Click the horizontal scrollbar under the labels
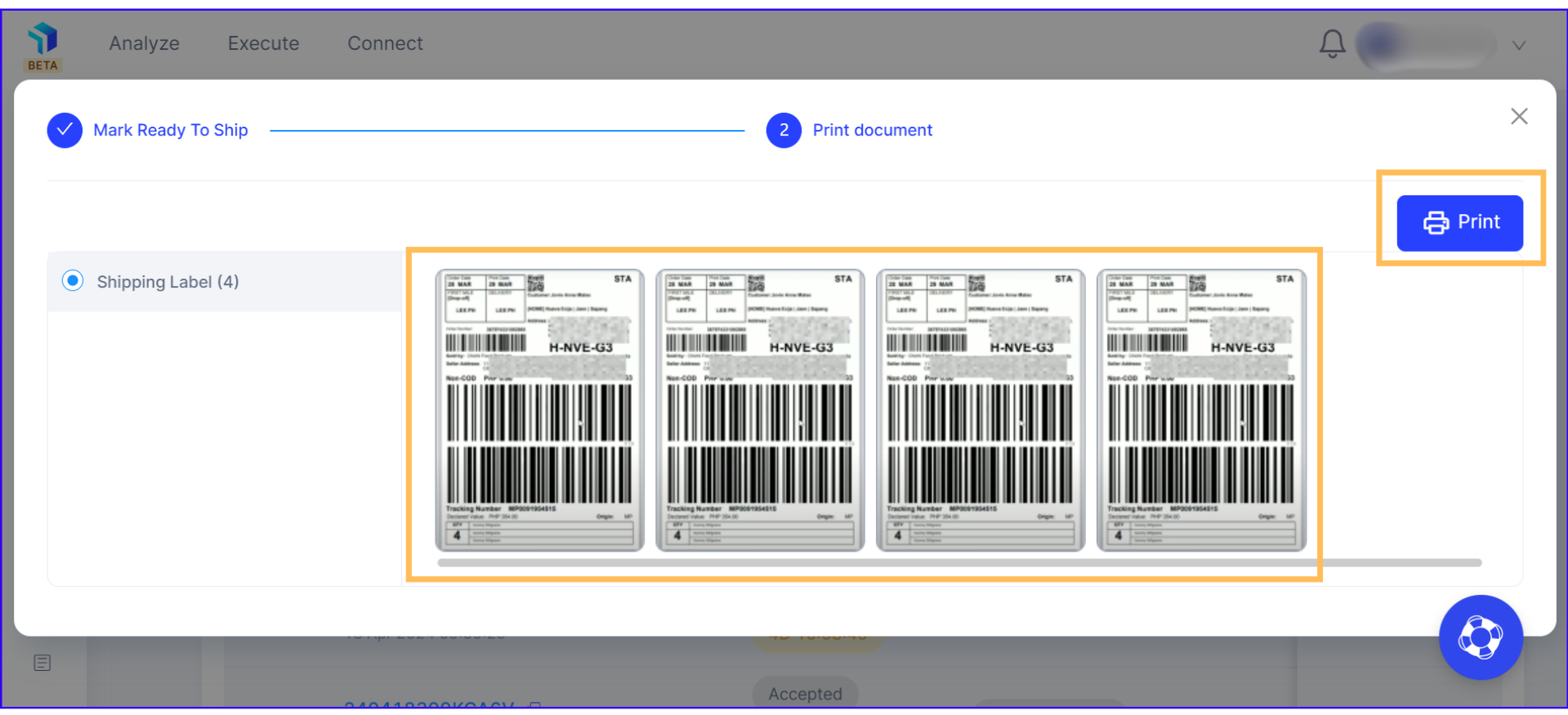Viewport: 1568px width, 715px height. click(959, 562)
